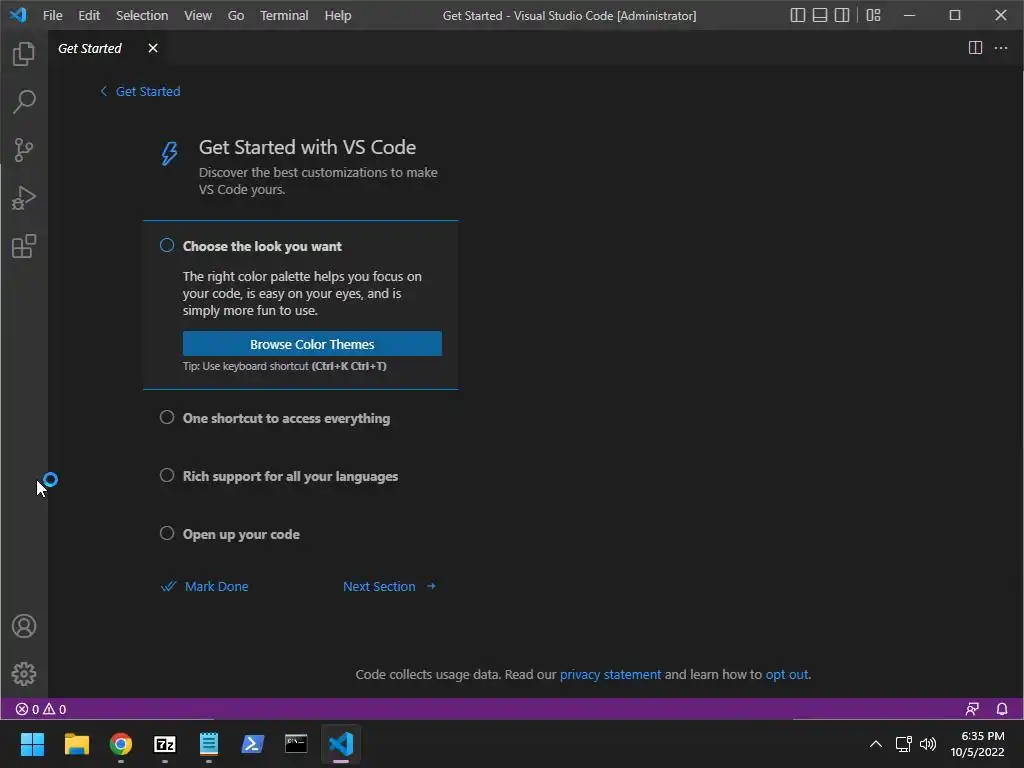The width and height of the screenshot is (1024, 768).
Task: Open Windows Start menu
Action: coord(33,744)
